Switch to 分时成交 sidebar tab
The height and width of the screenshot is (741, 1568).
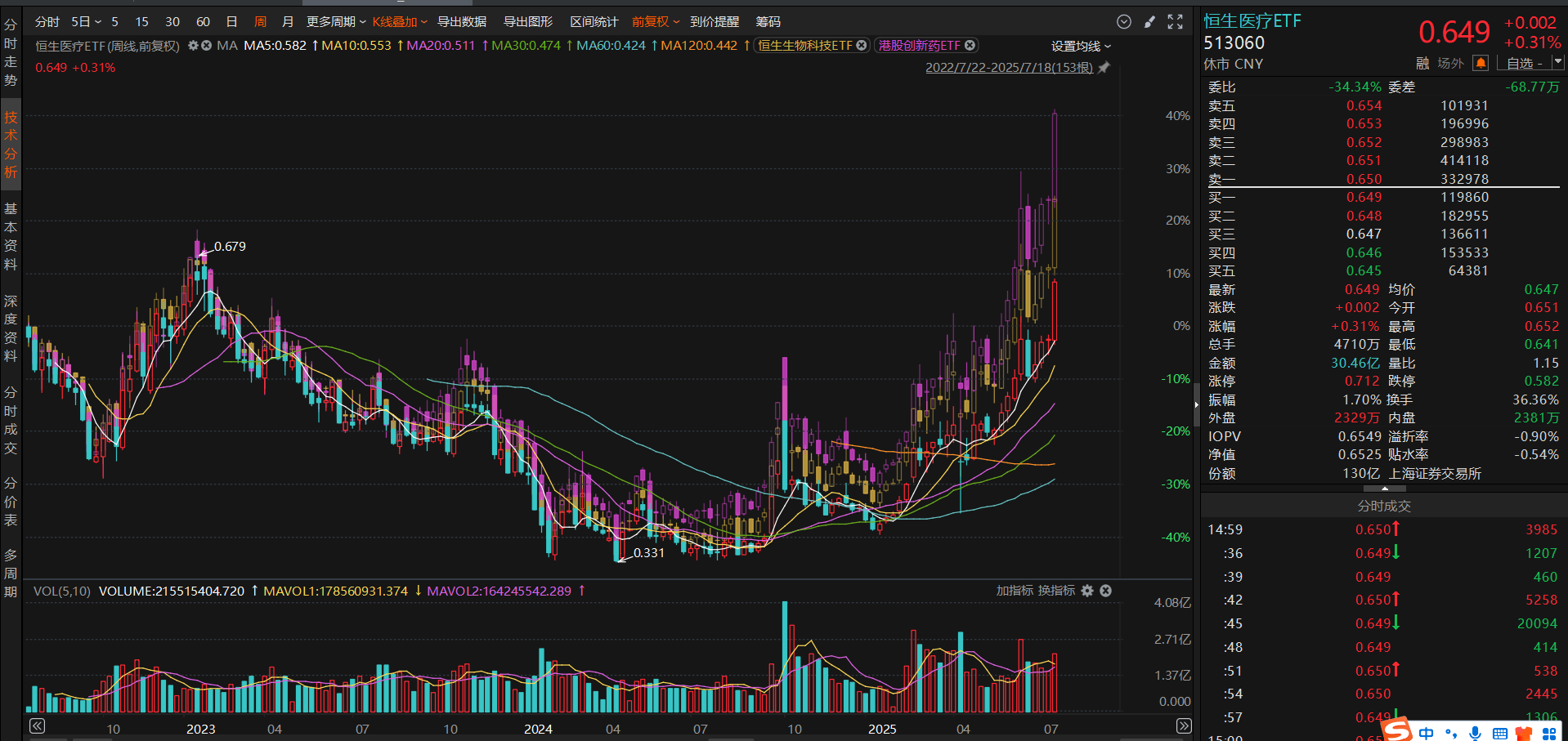click(11, 420)
